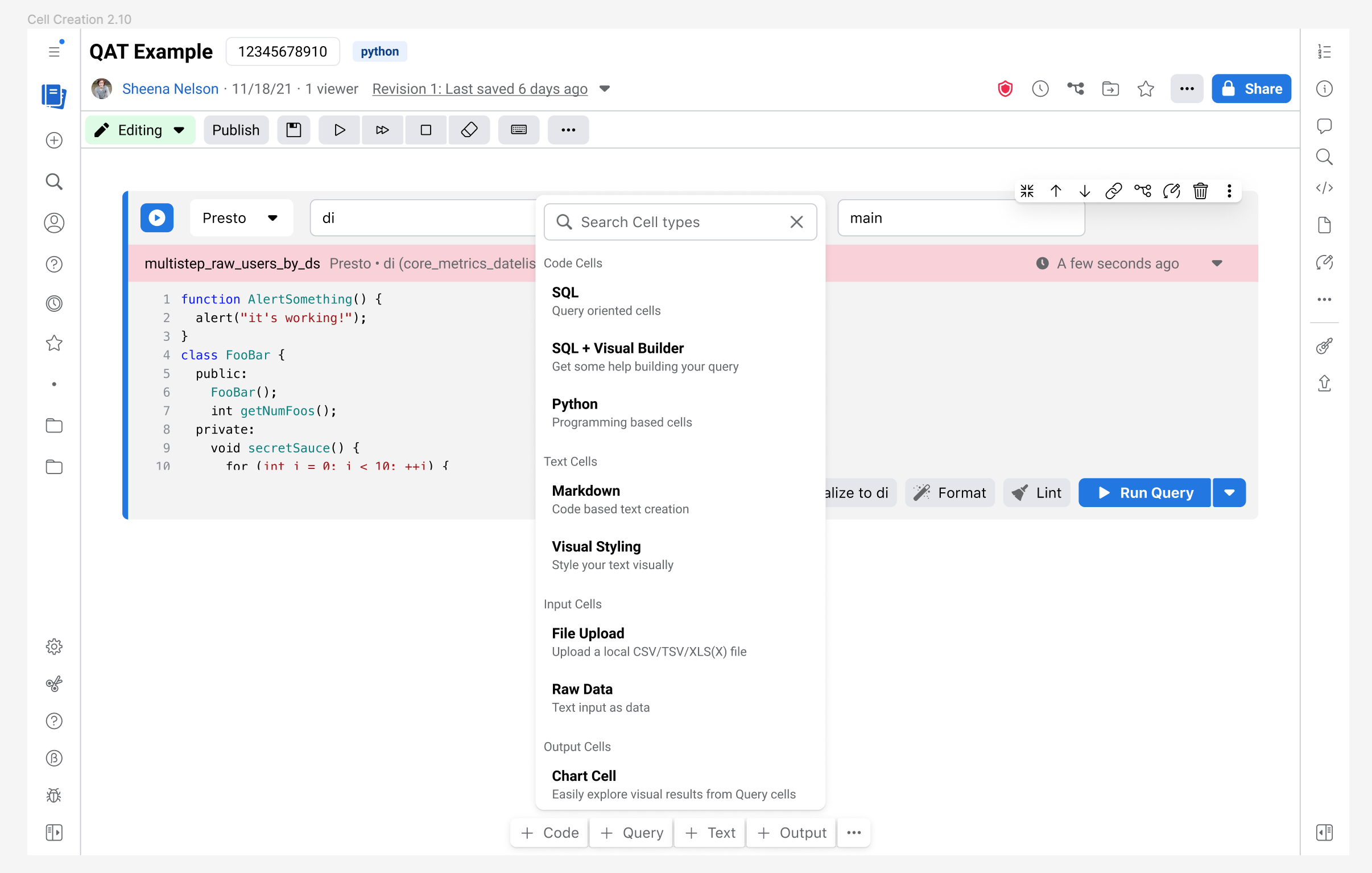1372x873 pixels.
Task: Open keyboard shortcuts from the toolbar
Action: (519, 130)
